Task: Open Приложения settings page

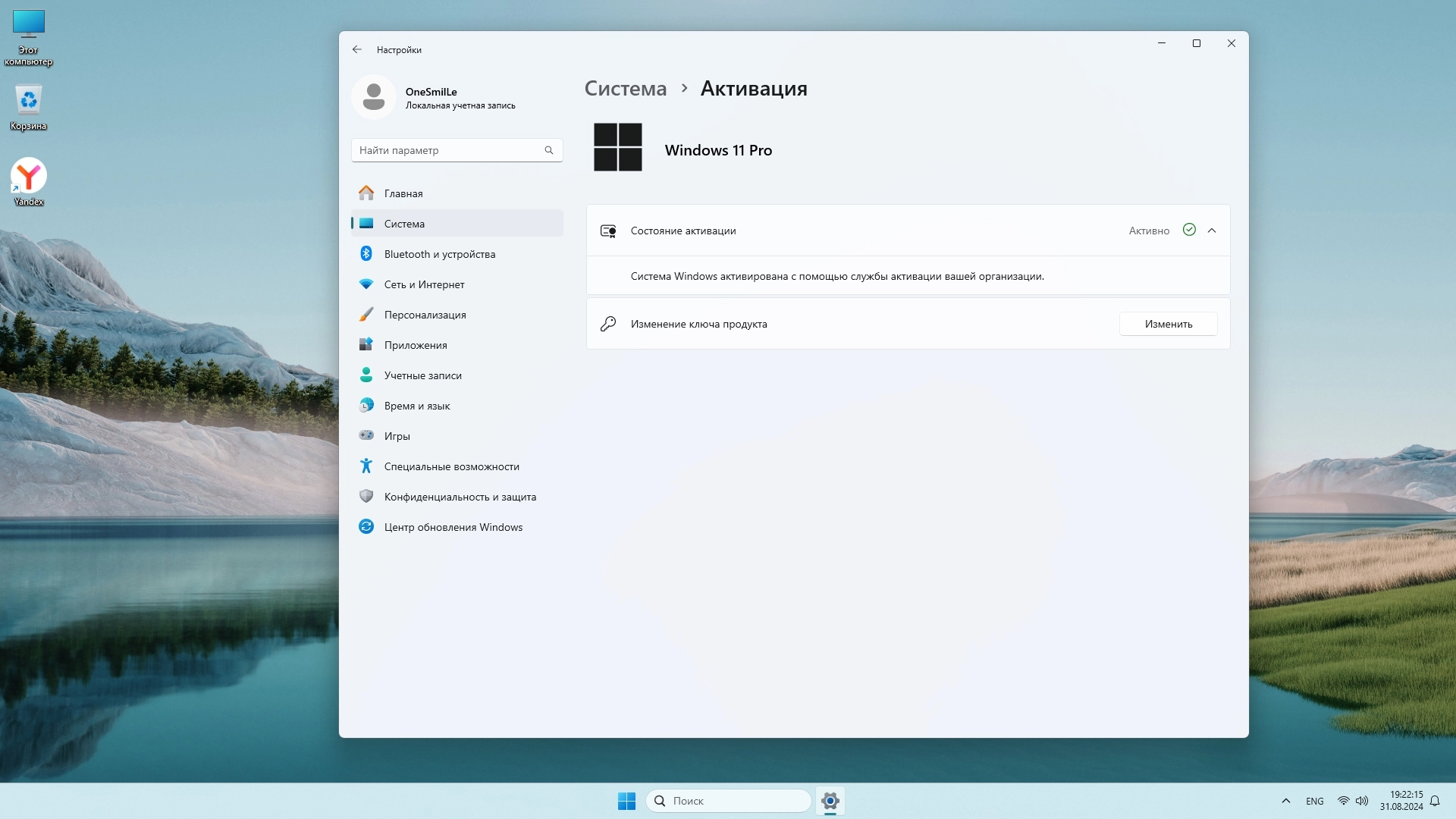Action: [415, 345]
